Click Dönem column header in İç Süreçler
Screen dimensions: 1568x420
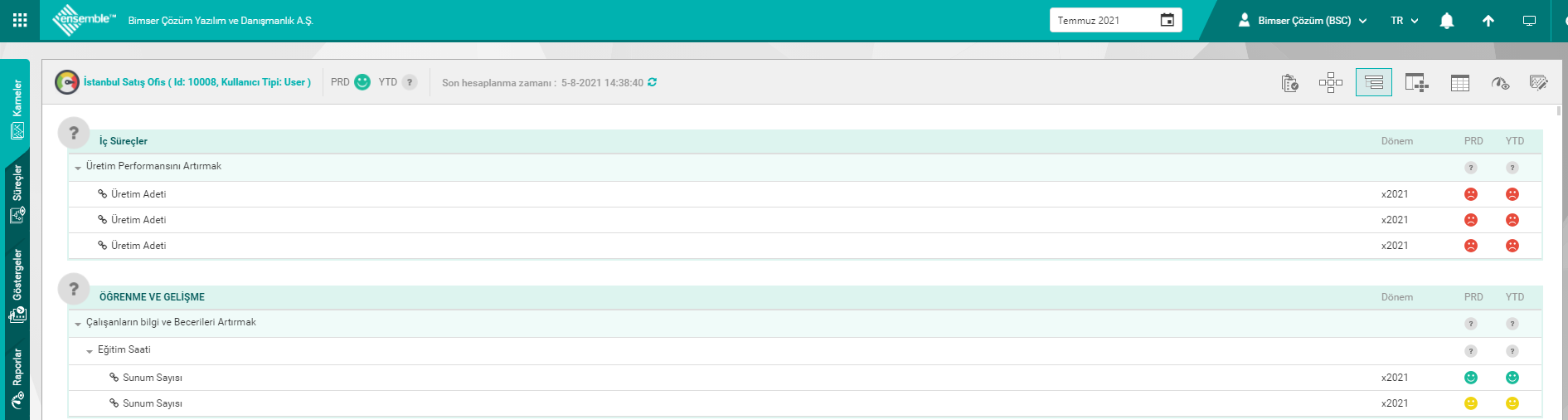pos(1397,141)
